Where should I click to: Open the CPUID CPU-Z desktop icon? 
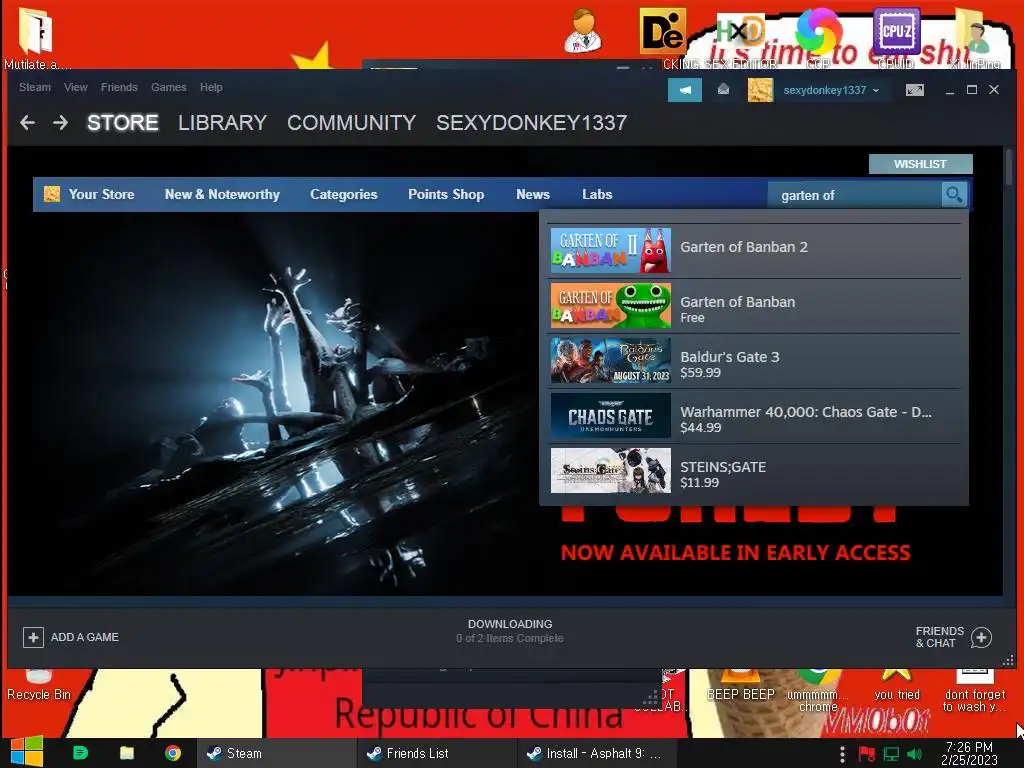point(896,37)
